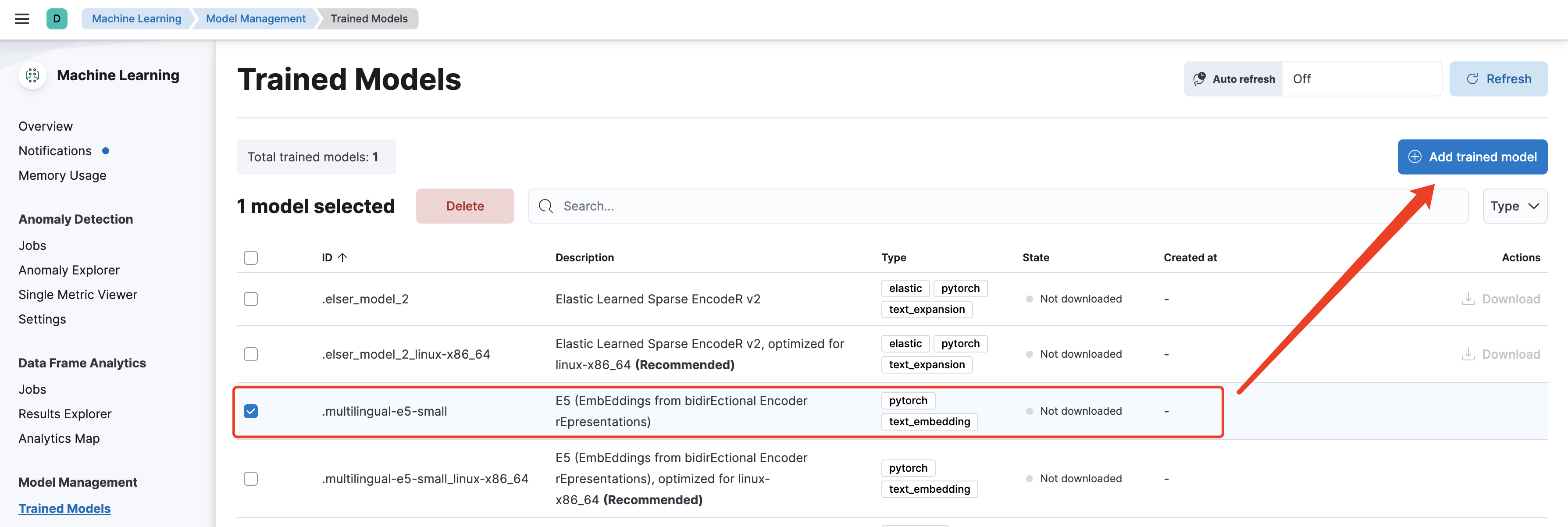The image size is (1568, 527).
Task: Click Download for .elser_model_2
Action: pyautogui.click(x=1500, y=299)
